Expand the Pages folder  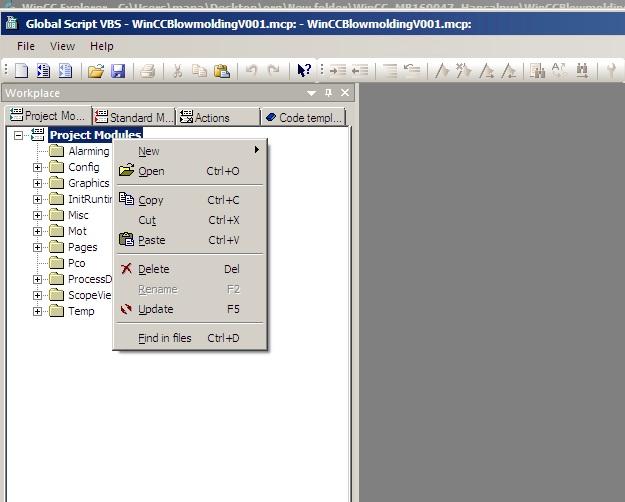click(x=37, y=247)
